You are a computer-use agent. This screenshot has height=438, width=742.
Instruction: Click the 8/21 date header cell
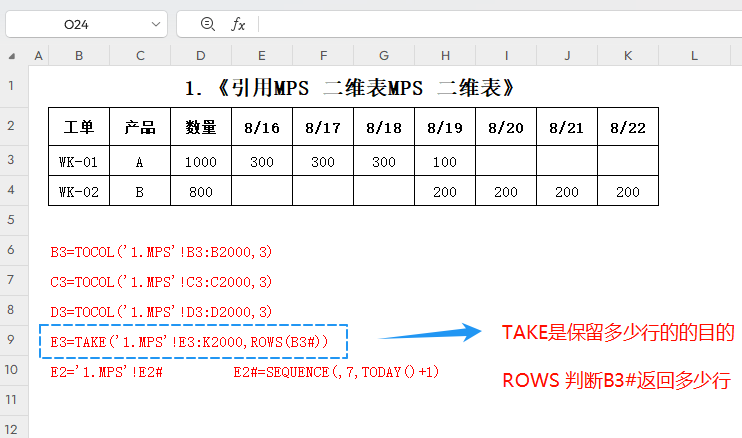point(567,127)
